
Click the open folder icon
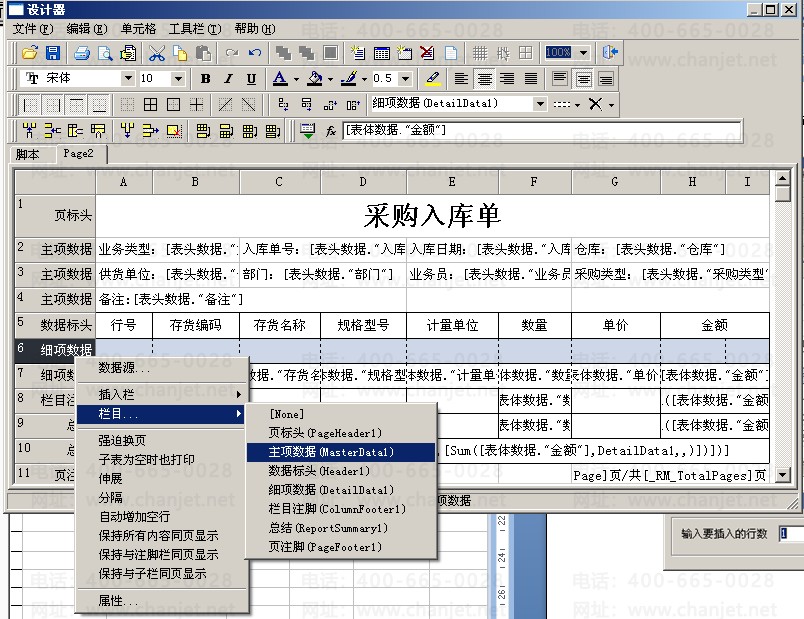[30, 53]
